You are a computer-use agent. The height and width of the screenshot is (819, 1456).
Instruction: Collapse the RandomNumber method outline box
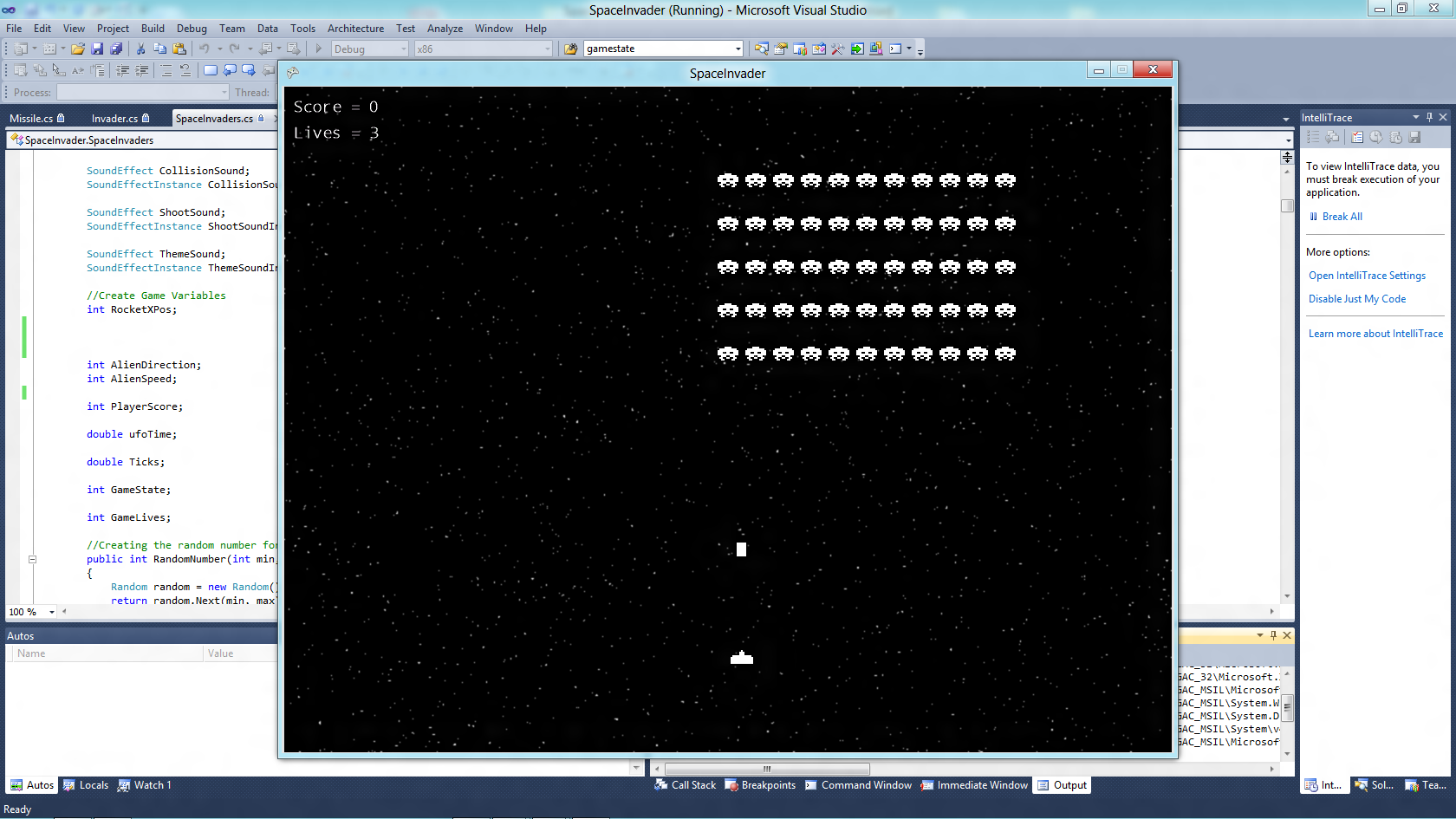[32, 559]
